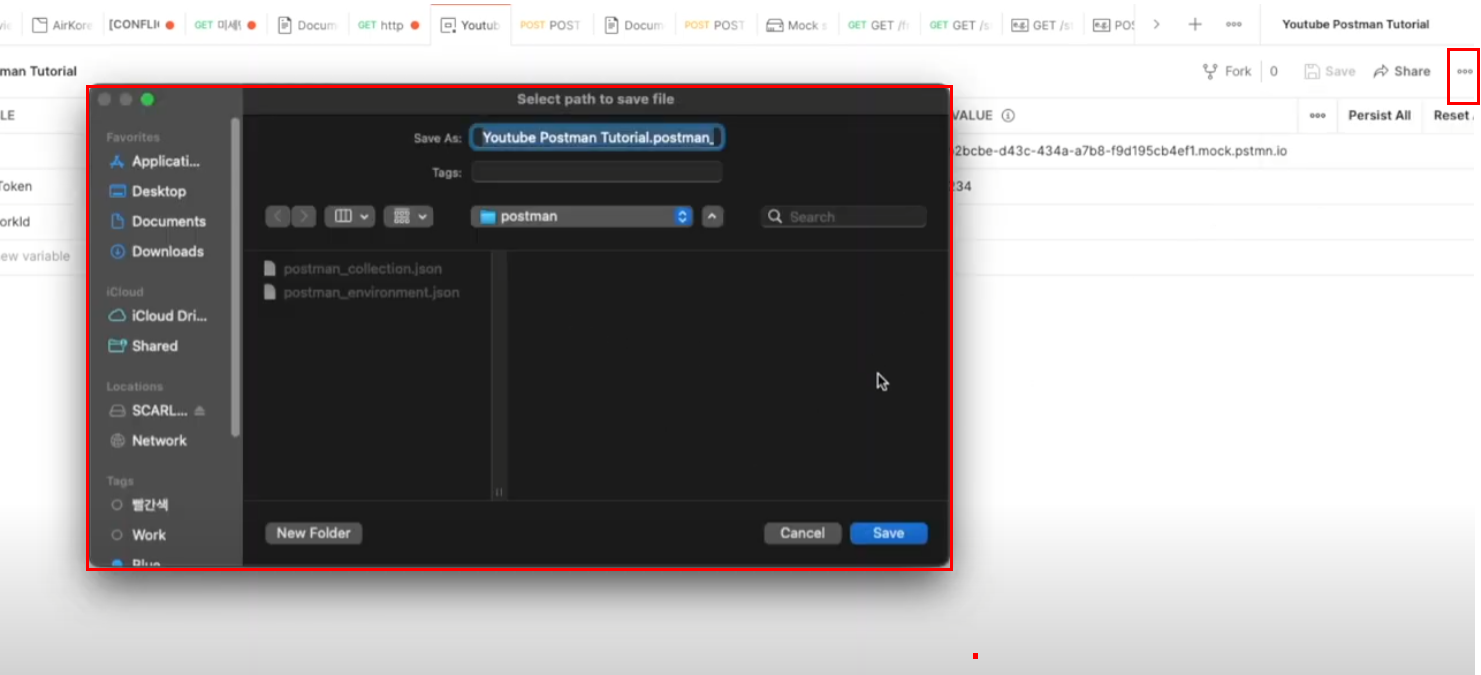Fork the environment
The width and height of the screenshot is (1481, 675).
click(x=1226, y=71)
